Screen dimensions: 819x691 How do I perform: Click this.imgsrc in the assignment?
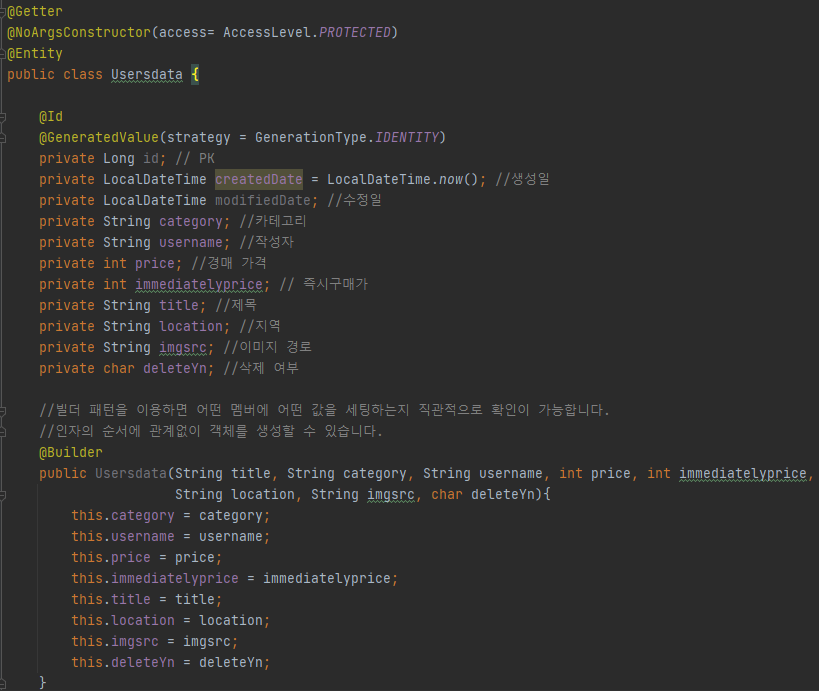tap(115, 641)
